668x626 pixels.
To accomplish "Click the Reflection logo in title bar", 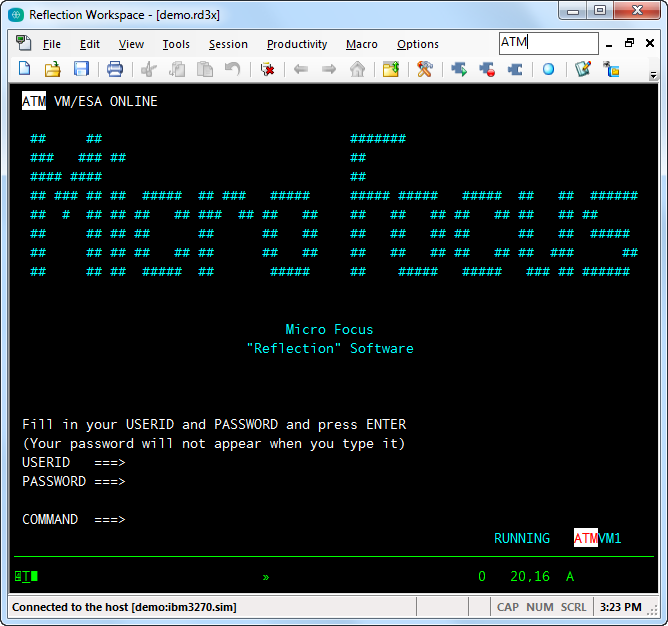I will click(16, 15).
